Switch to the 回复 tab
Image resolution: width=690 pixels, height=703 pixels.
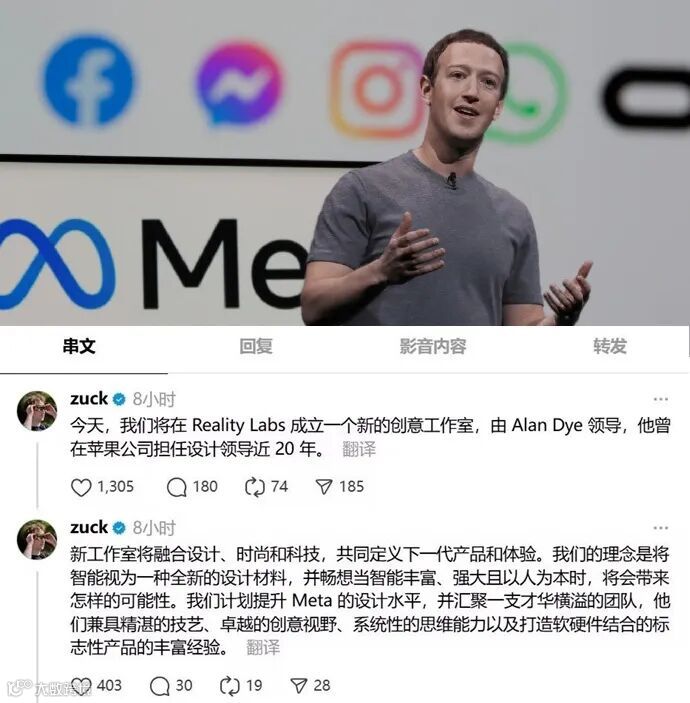[256, 346]
